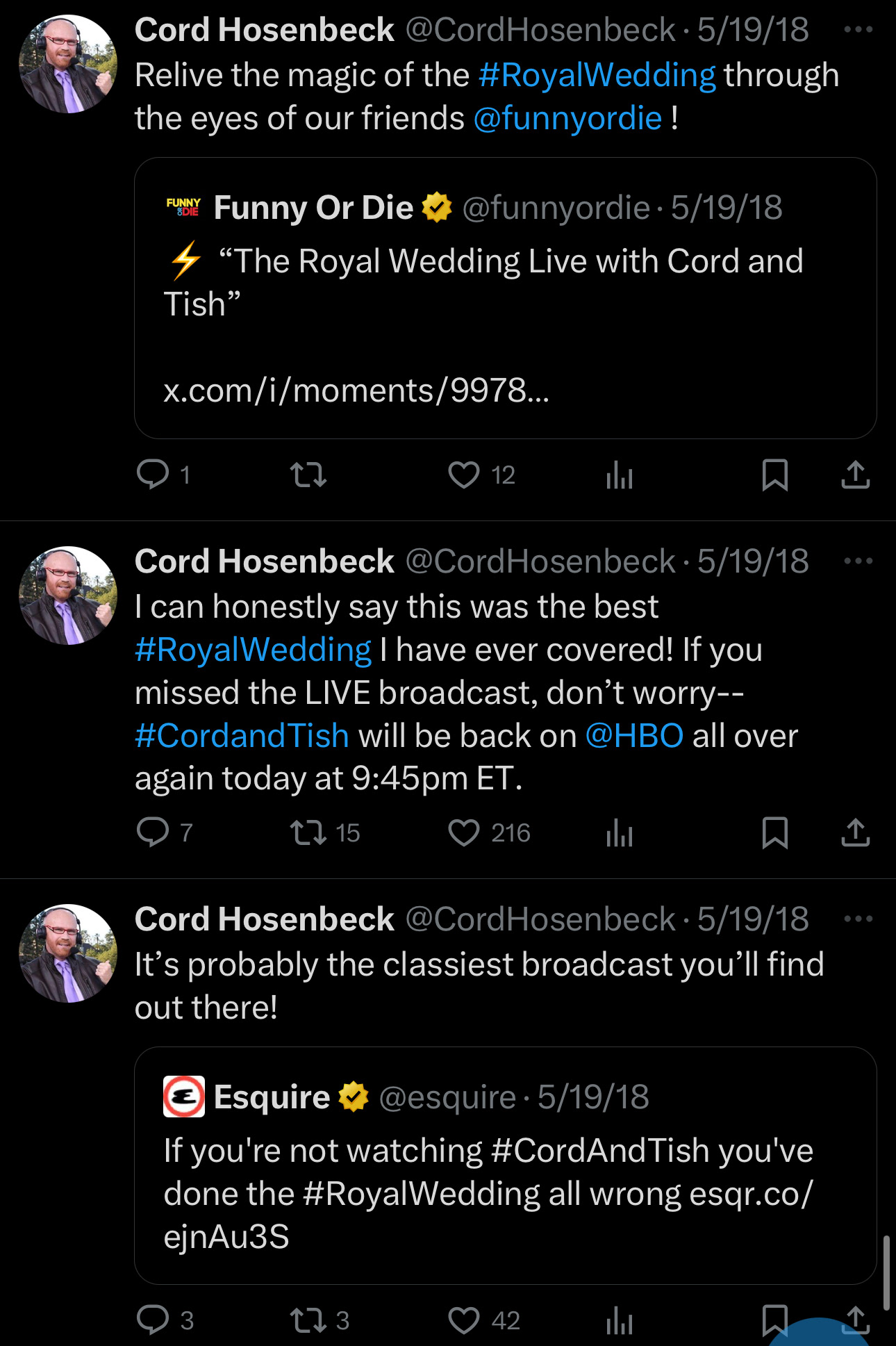Open the #CordandTish hashtag link

[x=242, y=736]
